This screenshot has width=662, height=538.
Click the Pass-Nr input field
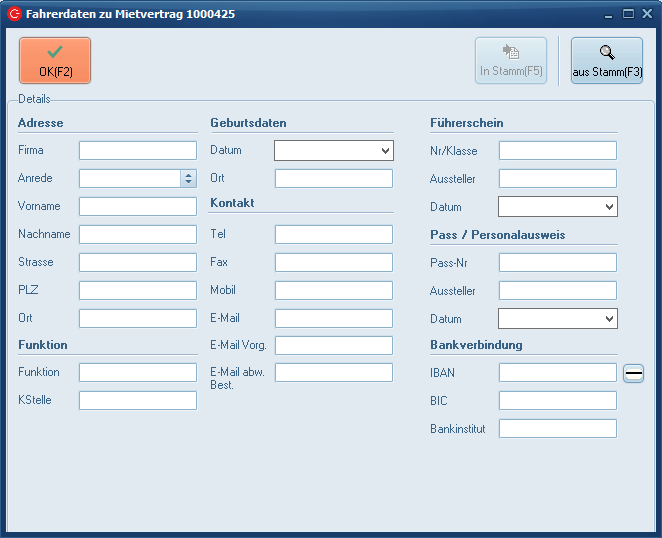[558, 262]
